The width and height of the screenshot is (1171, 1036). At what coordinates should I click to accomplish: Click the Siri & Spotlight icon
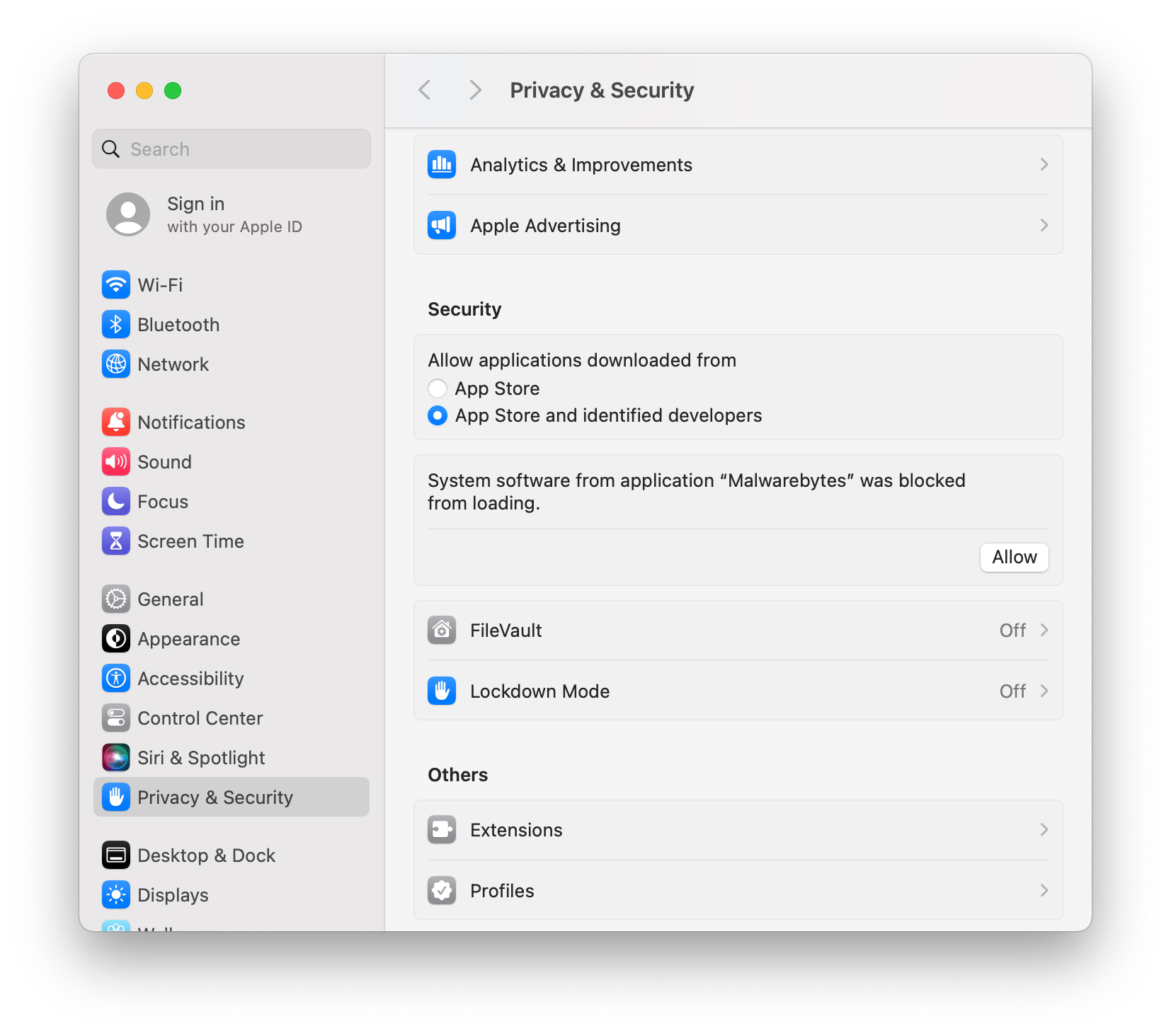click(x=116, y=758)
